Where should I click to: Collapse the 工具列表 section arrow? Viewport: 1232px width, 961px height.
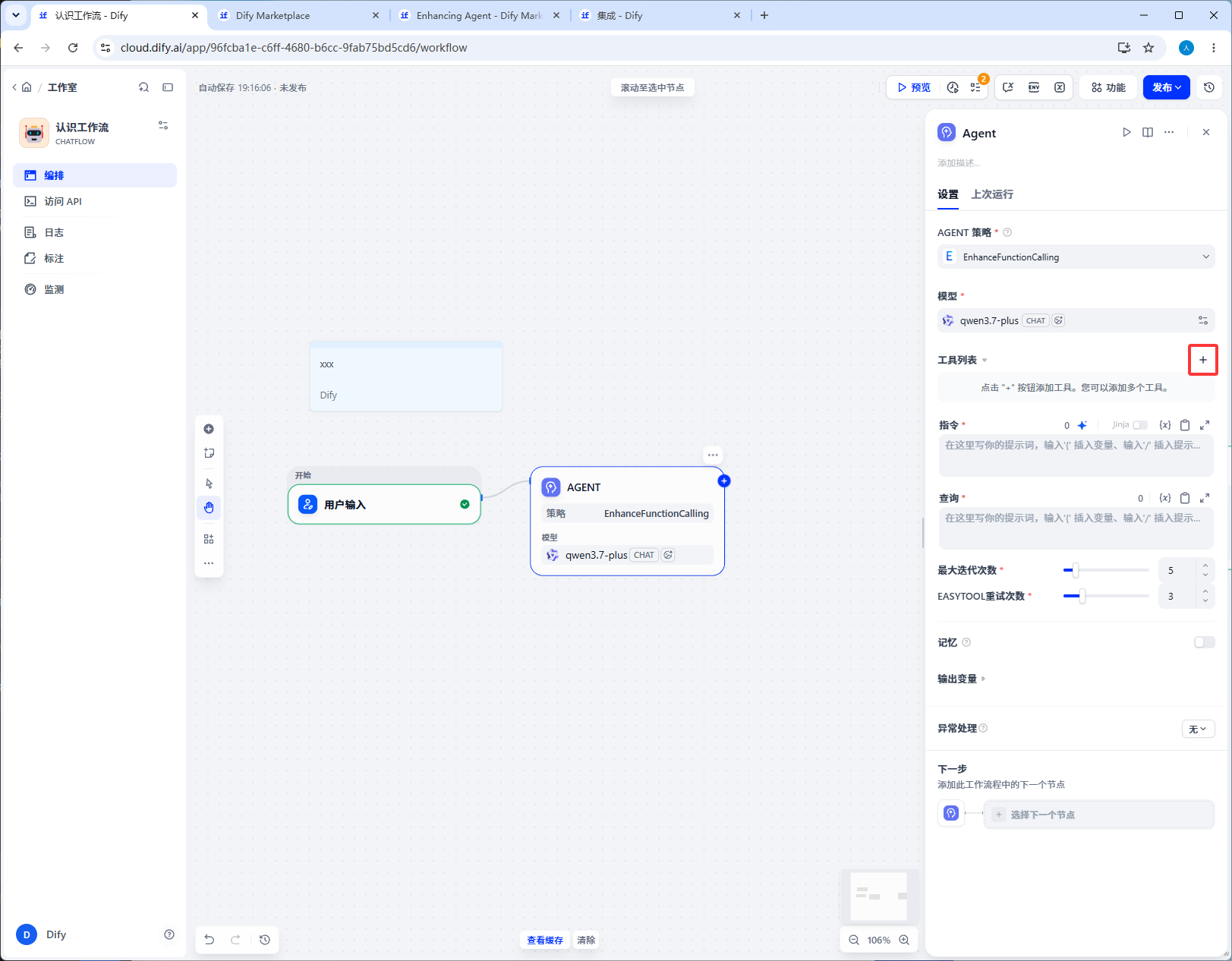point(985,361)
